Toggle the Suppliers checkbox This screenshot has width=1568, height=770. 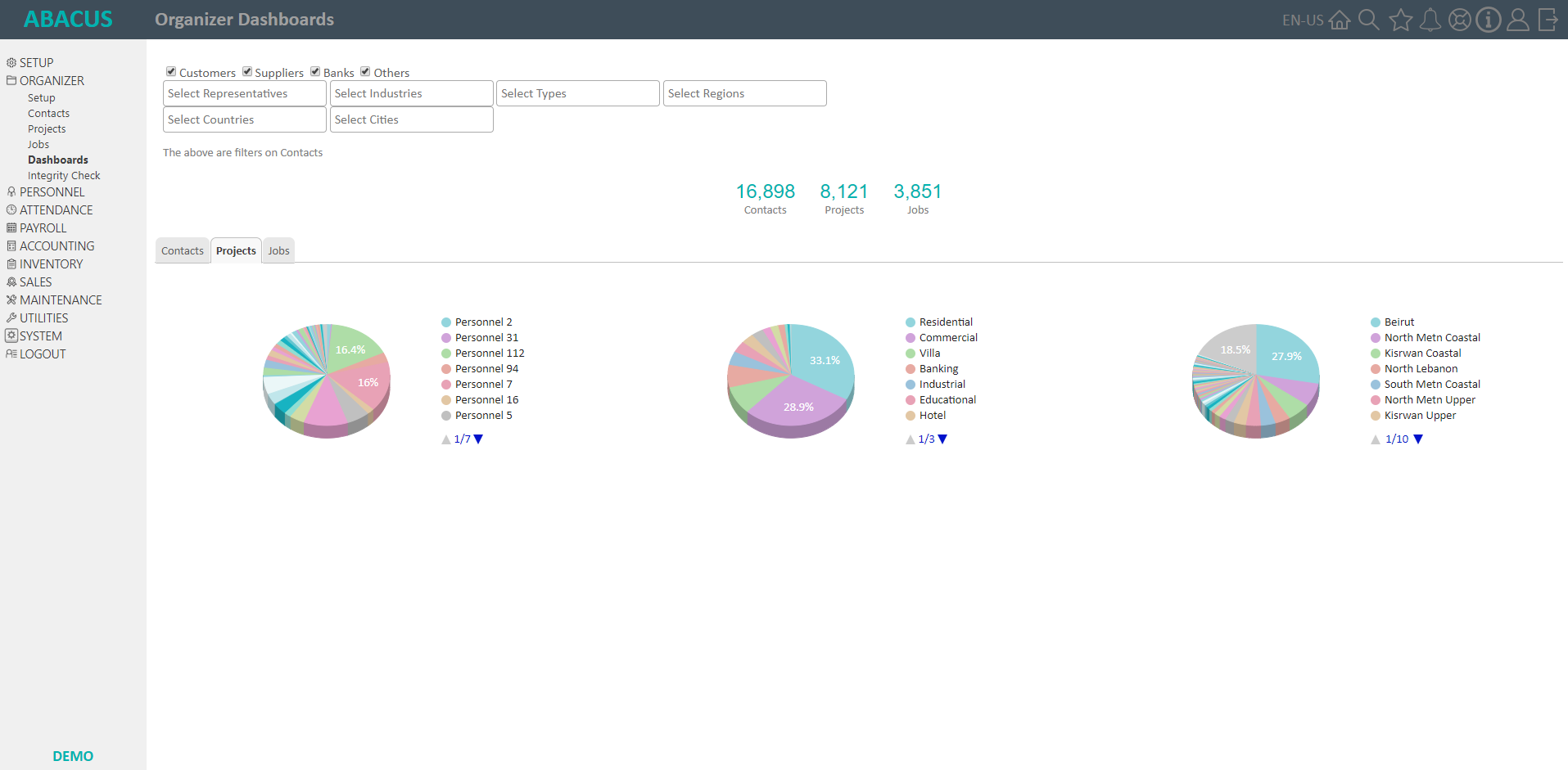tap(247, 72)
